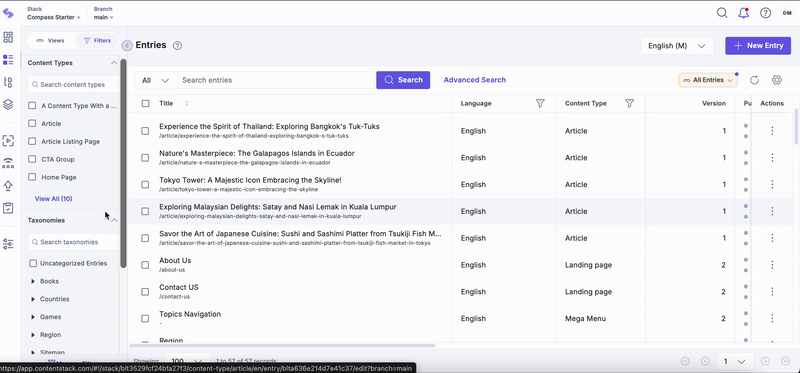Open the English (M) language dropdown
The height and width of the screenshot is (373, 800).
coord(677,45)
